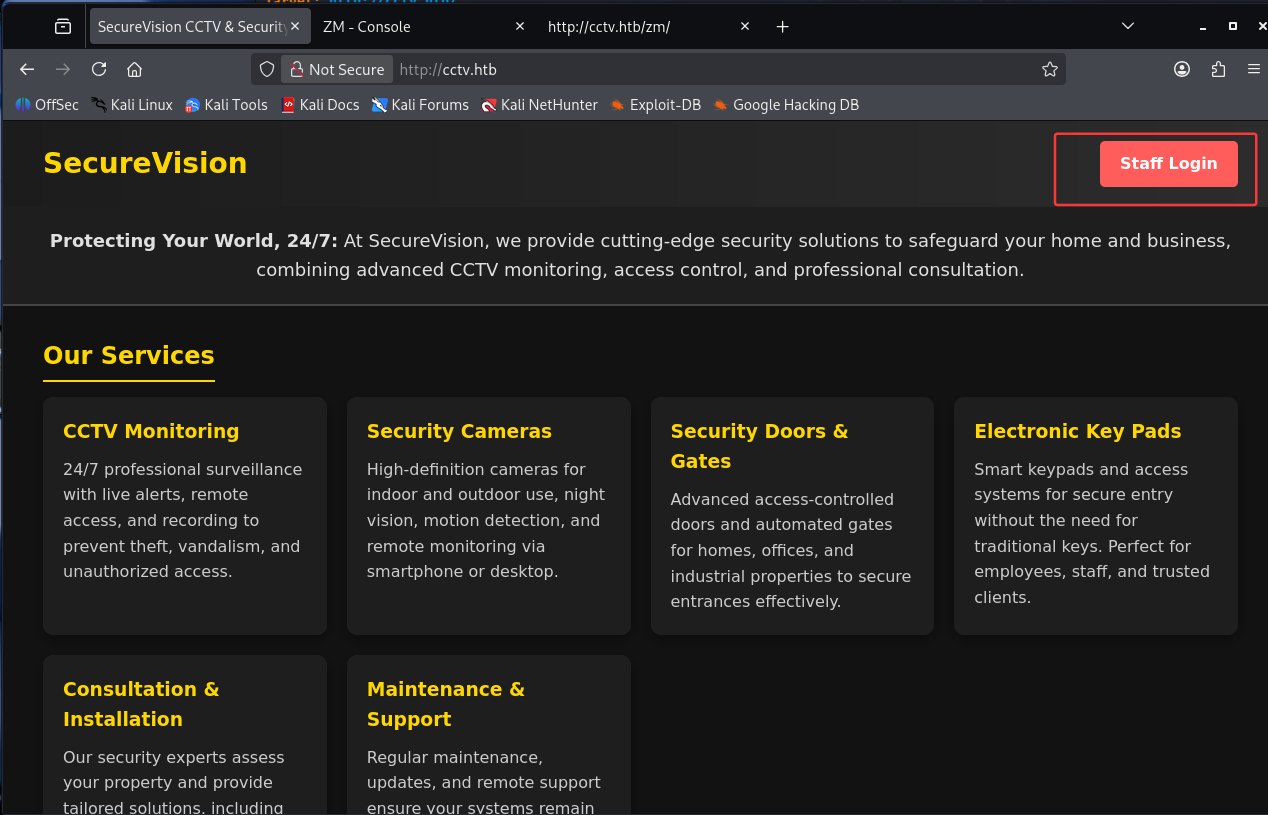Image resolution: width=1268 pixels, height=815 pixels.
Task: Open the Kali Tools bookmark
Action: (x=226, y=105)
